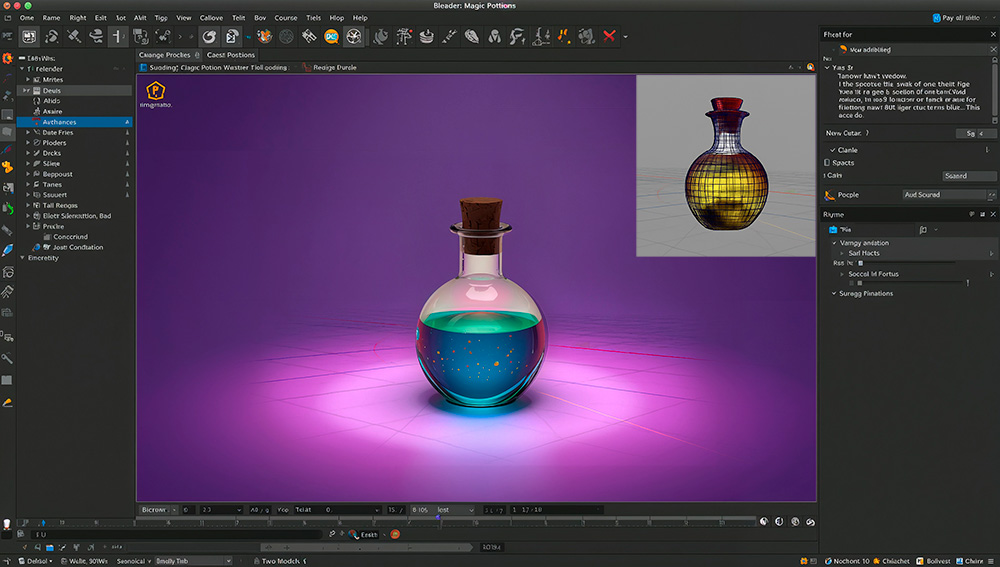Switch to the Caest Postions tab

tap(231, 55)
